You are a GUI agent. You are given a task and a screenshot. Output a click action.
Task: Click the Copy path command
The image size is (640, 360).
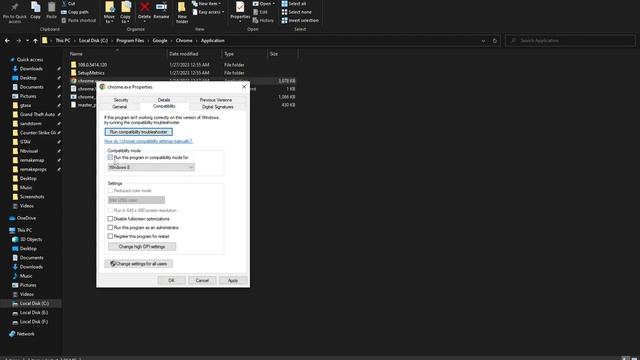click(75, 12)
